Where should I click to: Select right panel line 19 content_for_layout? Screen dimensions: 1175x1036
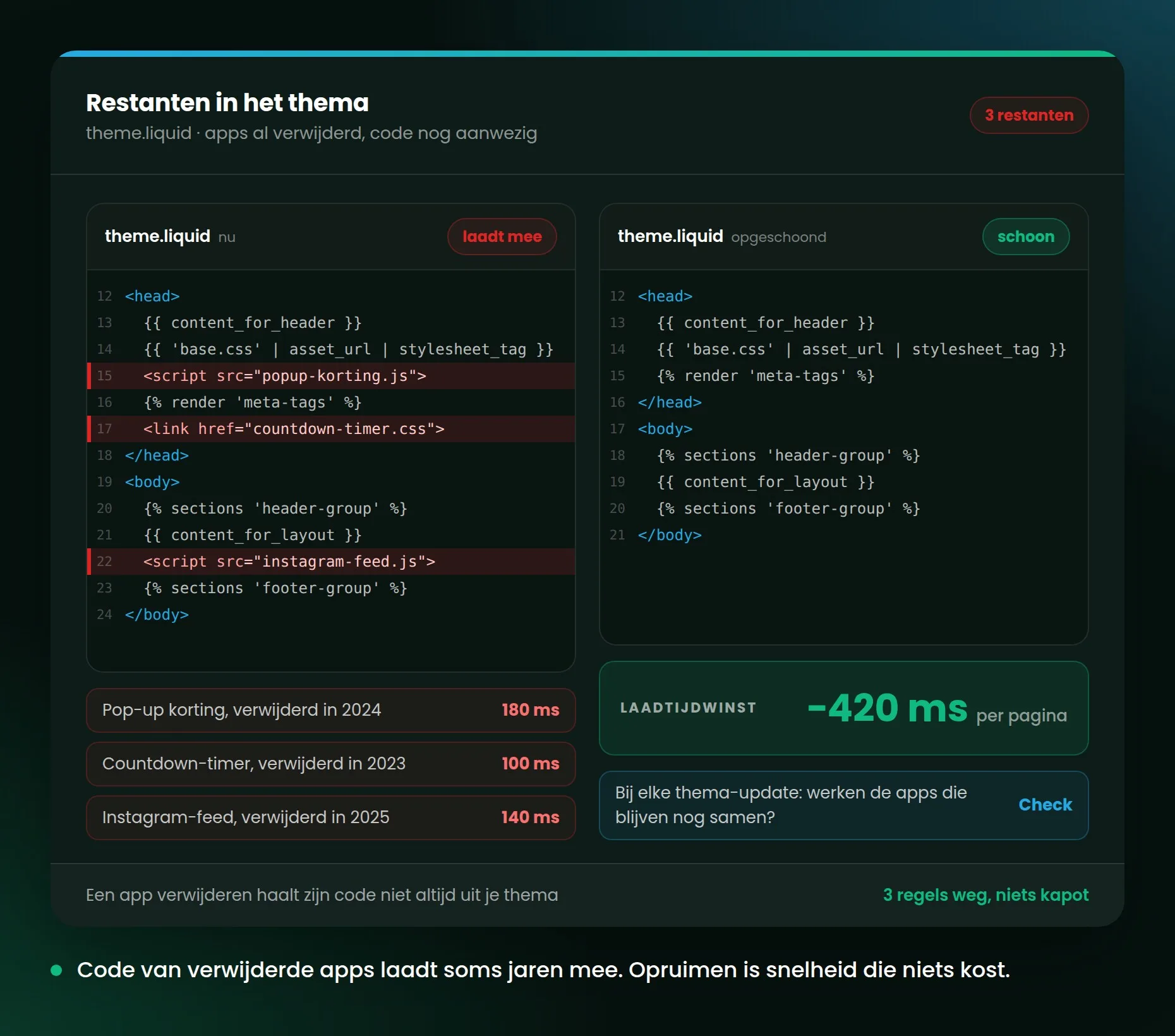click(x=766, y=482)
